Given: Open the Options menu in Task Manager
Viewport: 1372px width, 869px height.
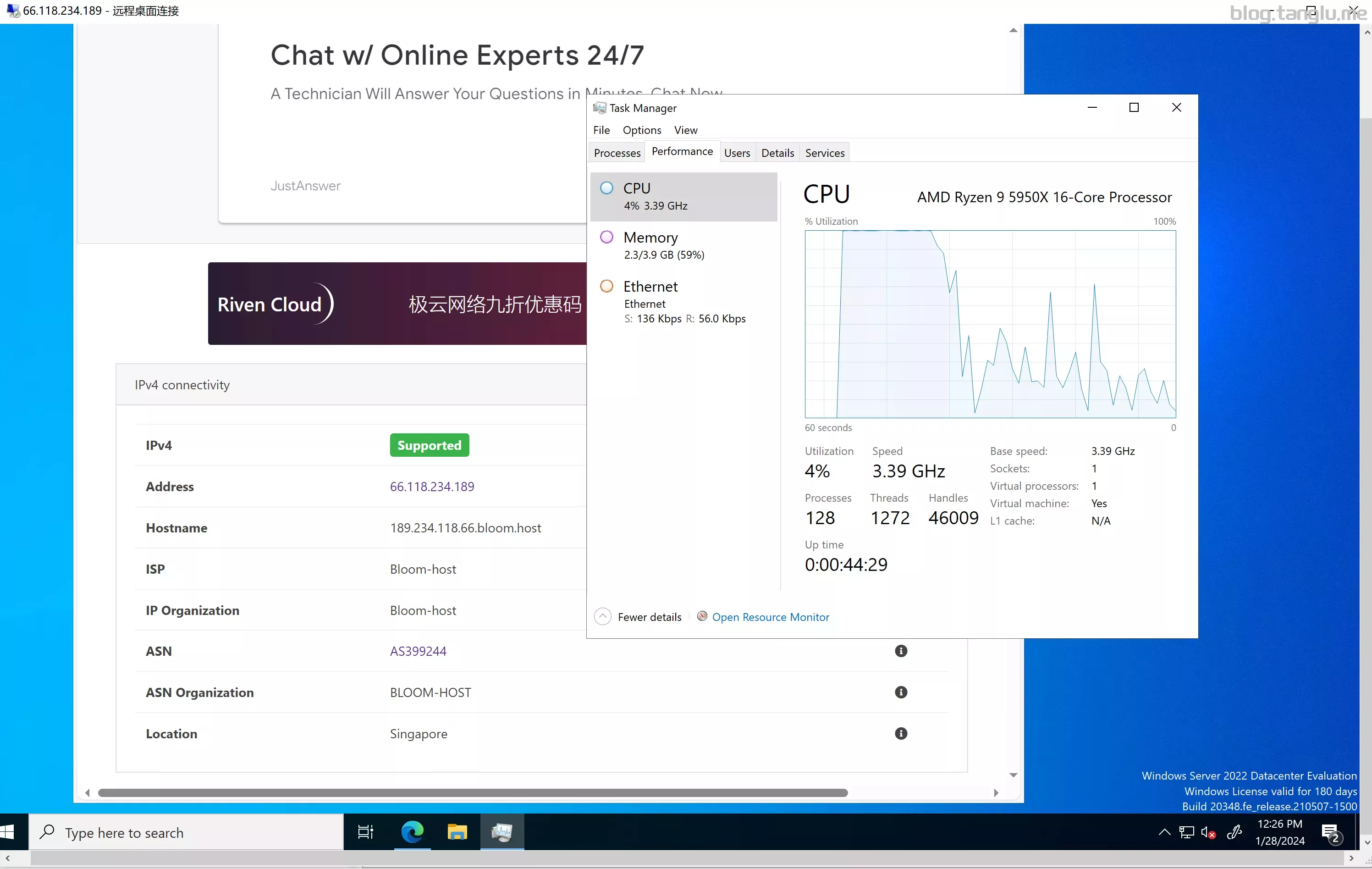Looking at the screenshot, I should click(x=642, y=130).
